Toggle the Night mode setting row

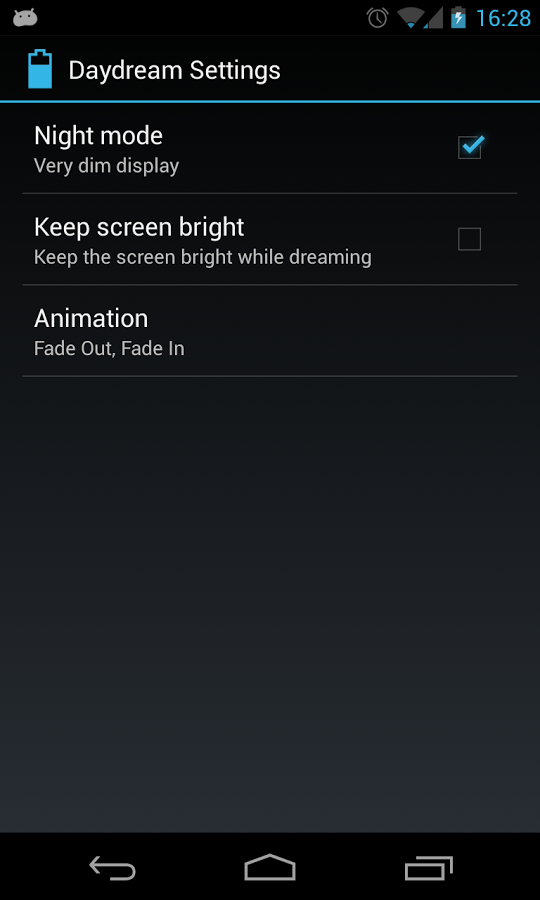[270, 148]
